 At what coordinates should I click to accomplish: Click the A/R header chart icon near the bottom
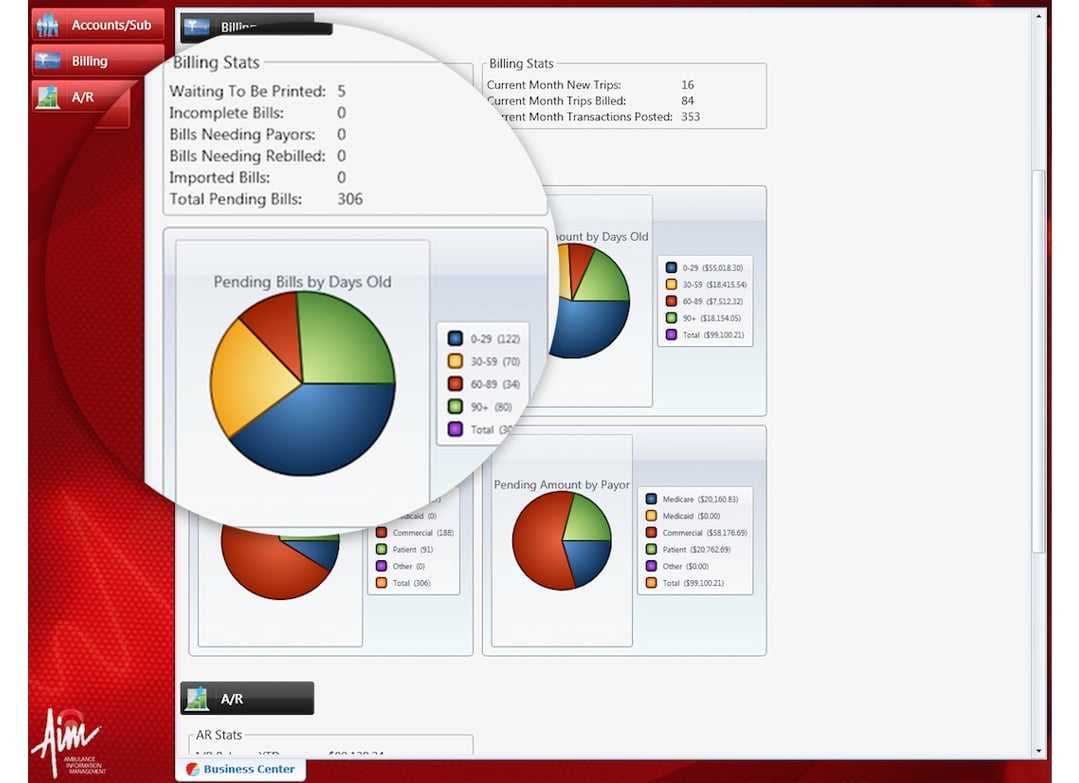coord(195,697)
